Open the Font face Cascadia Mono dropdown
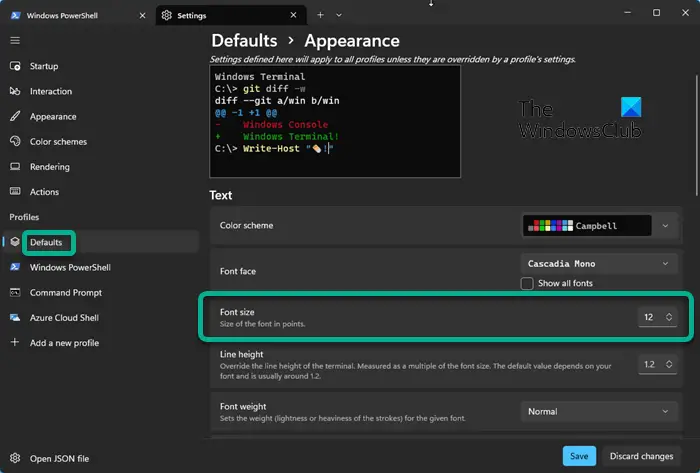The width and height of the screenshot is (700, 473). click(599, 264)
